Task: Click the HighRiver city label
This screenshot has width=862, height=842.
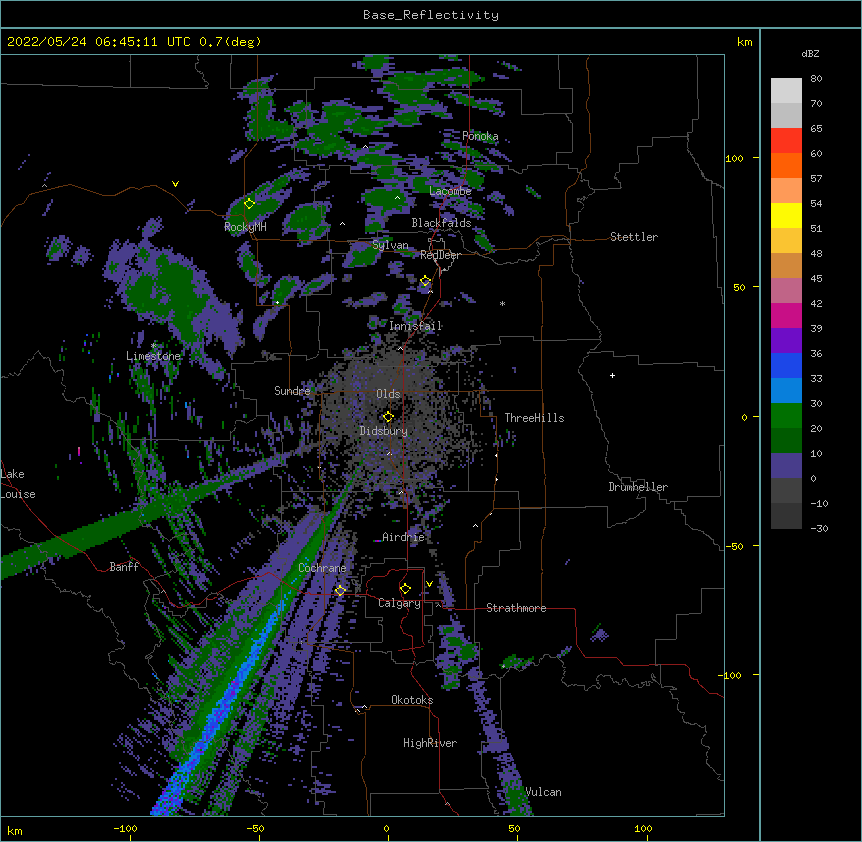Action: [x=430, y=743]
